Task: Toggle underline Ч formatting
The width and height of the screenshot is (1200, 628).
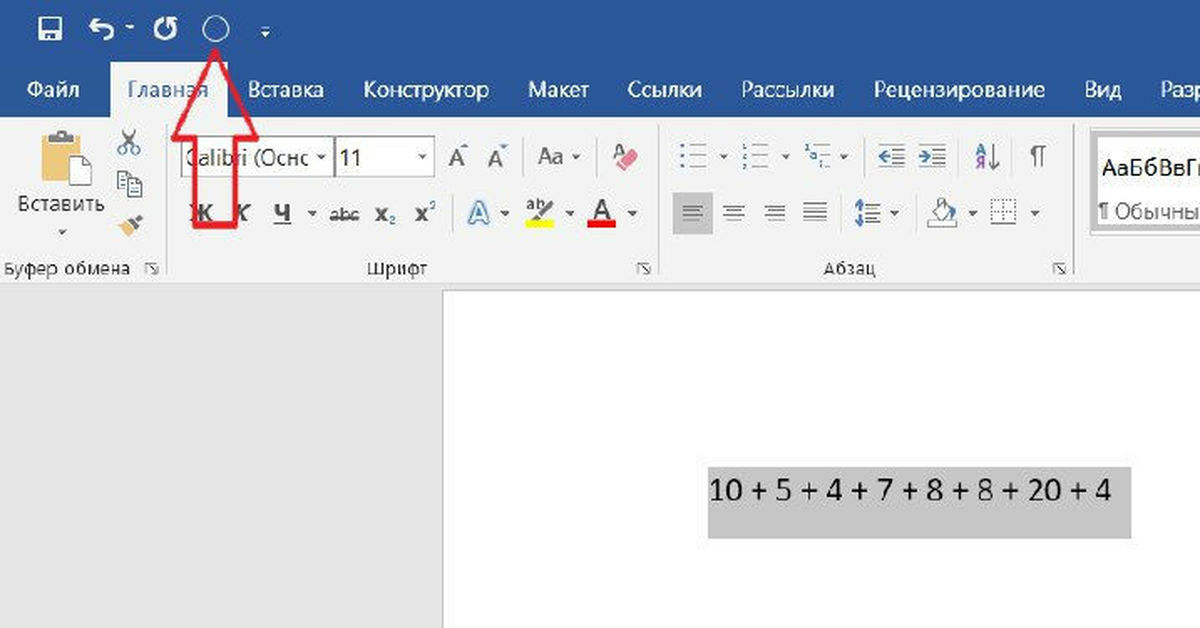Action: tap(283, 213)
